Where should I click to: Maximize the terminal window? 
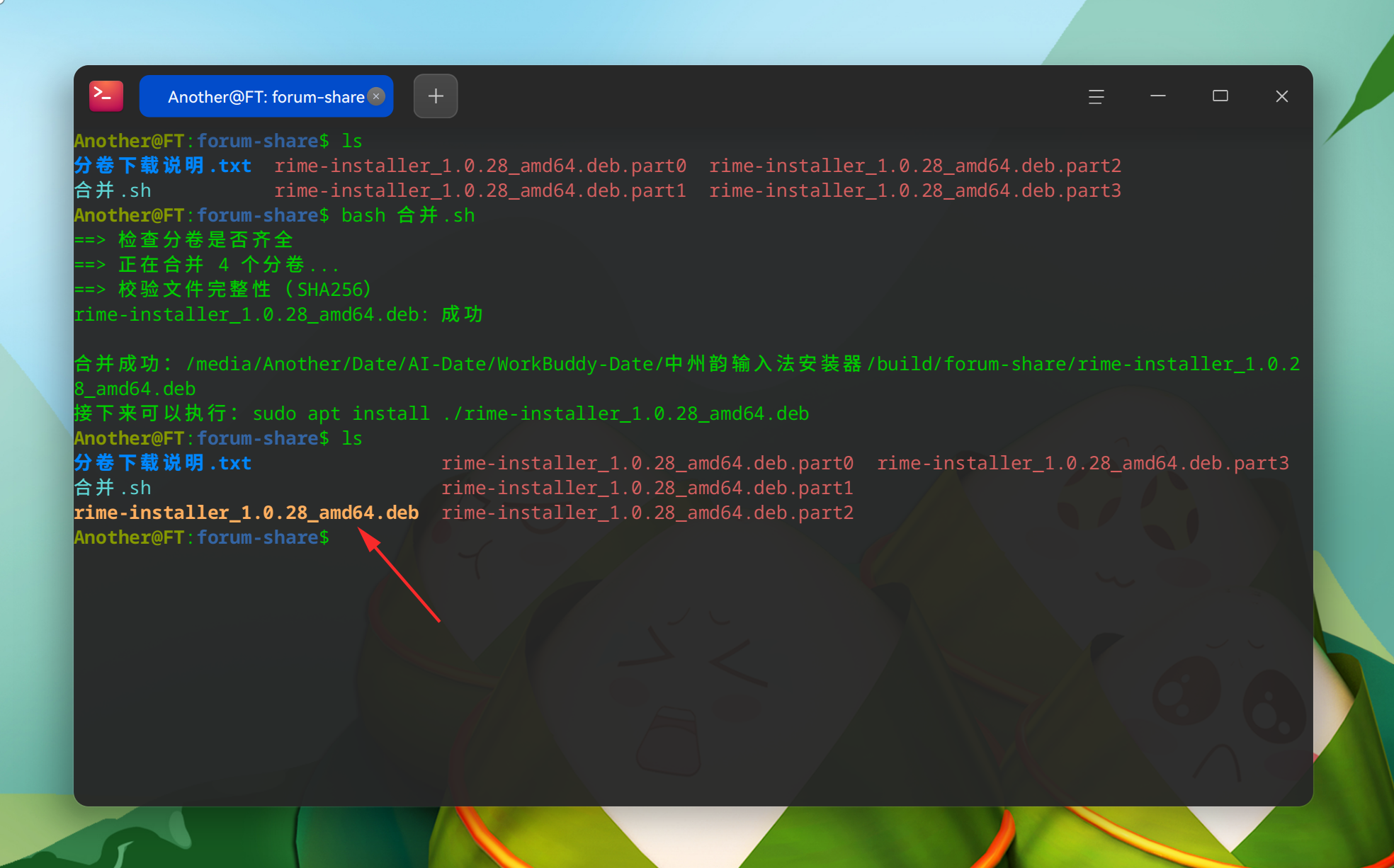tap(1220, 96)
